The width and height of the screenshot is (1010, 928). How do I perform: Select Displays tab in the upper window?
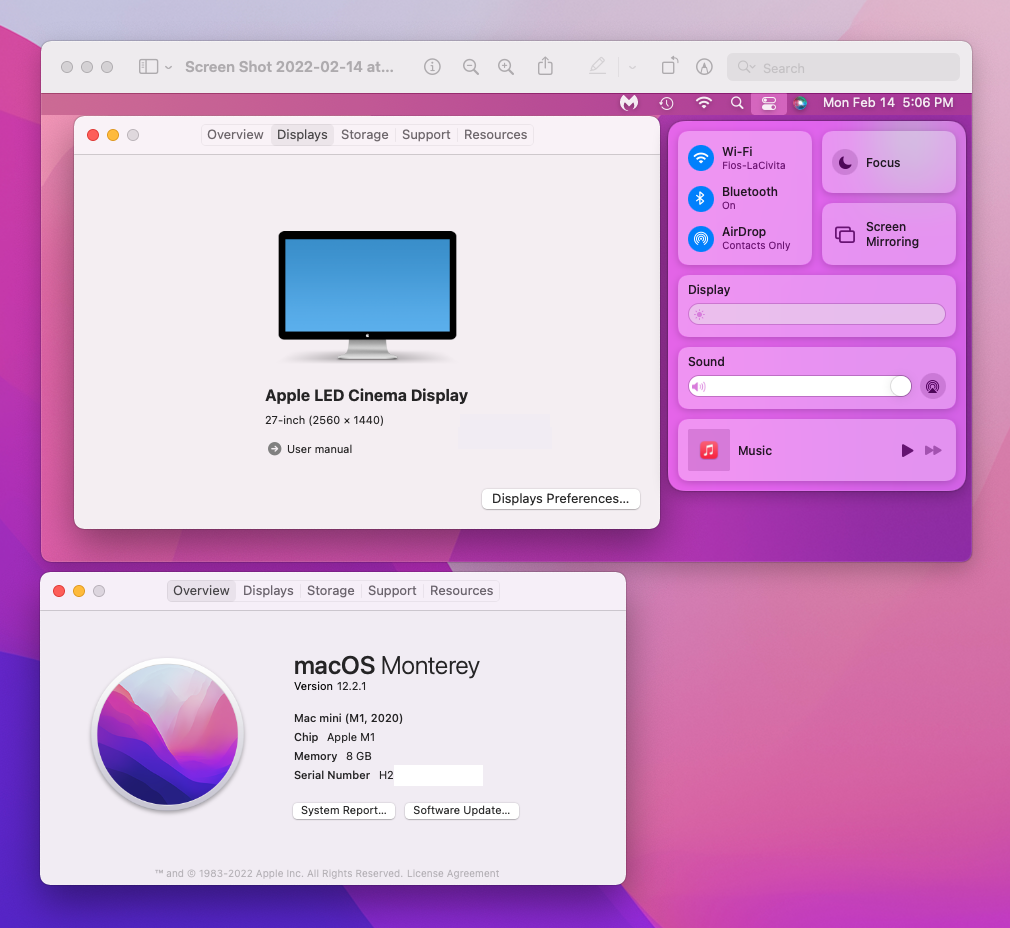coord(302,135)
